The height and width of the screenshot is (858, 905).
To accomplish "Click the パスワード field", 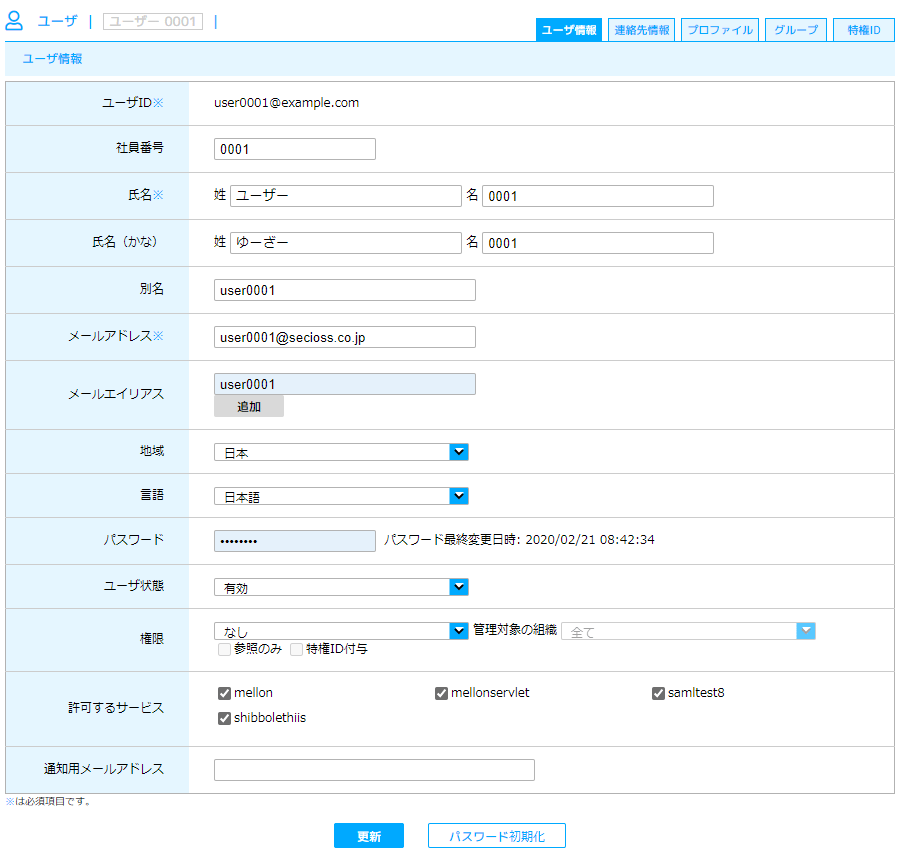I will [294, 541].
